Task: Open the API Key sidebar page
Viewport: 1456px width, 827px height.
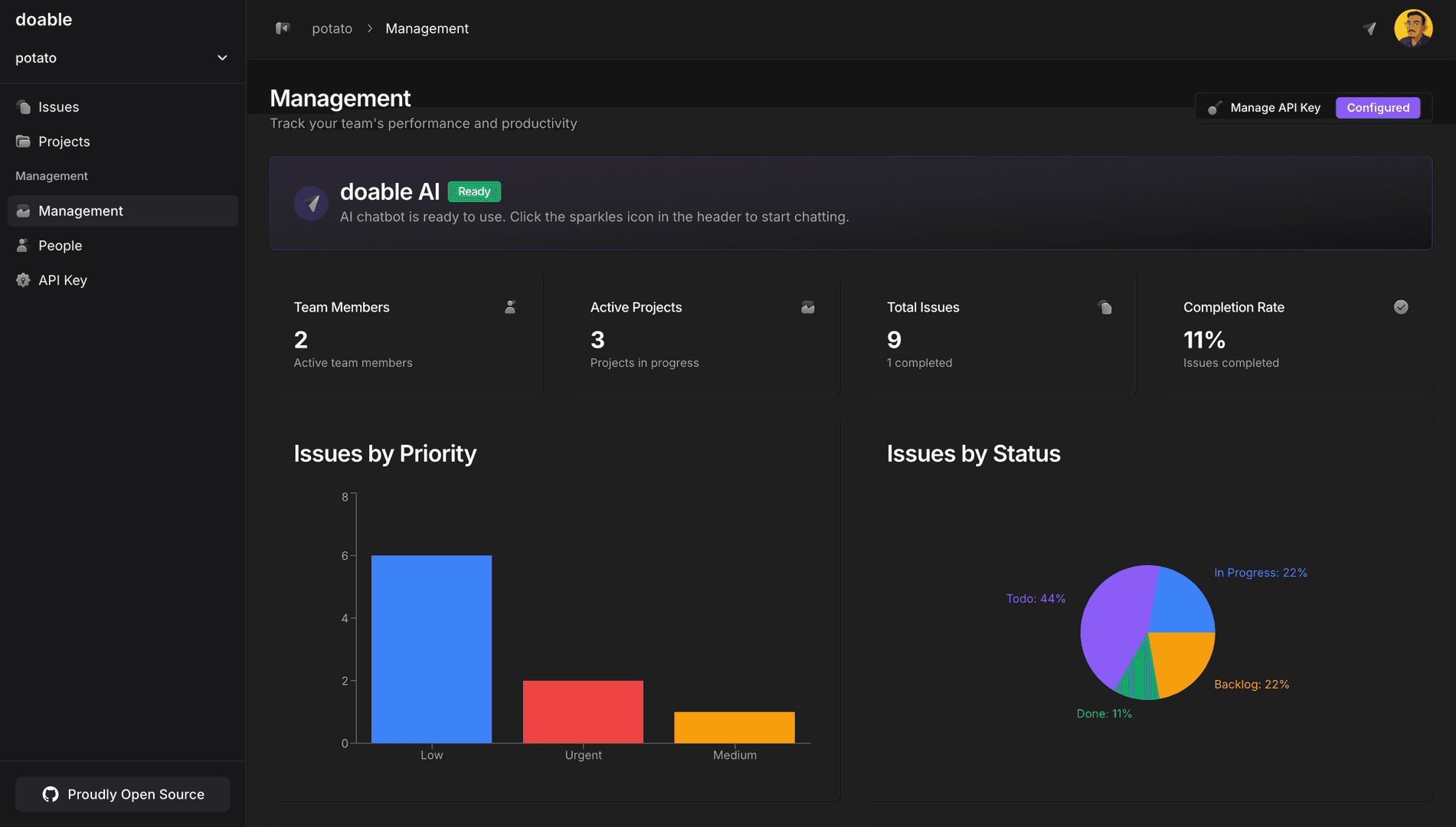Action: point(62,280)
